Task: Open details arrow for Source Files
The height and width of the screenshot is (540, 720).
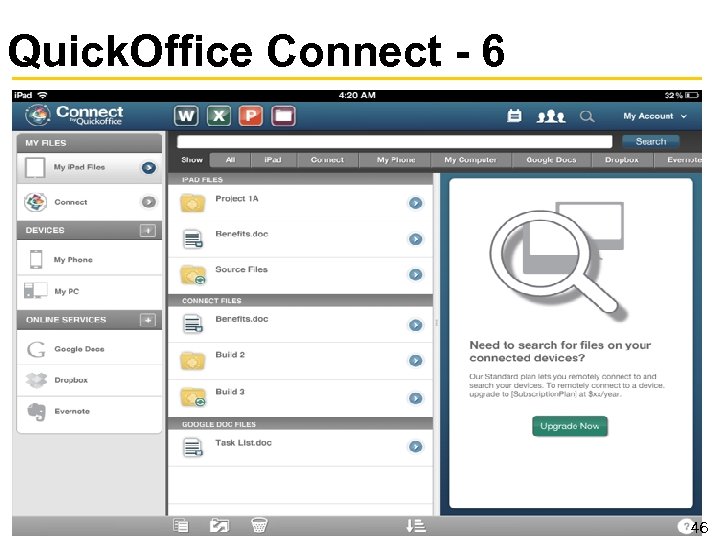Action: tap(415, 275)
